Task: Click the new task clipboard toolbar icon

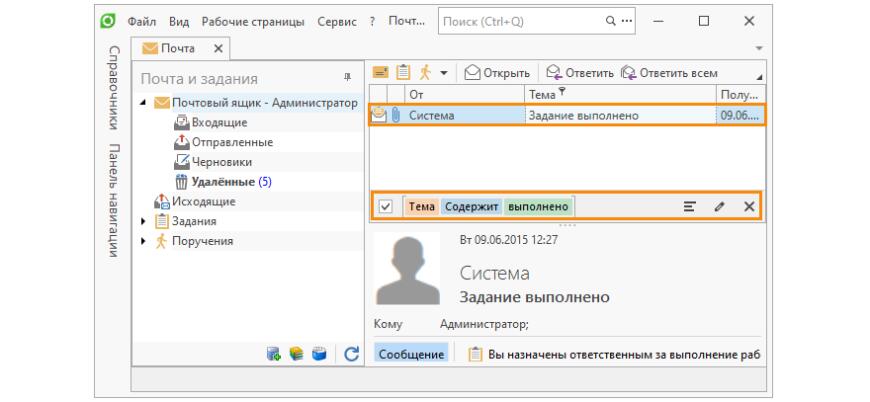Action: click(403, 73)
